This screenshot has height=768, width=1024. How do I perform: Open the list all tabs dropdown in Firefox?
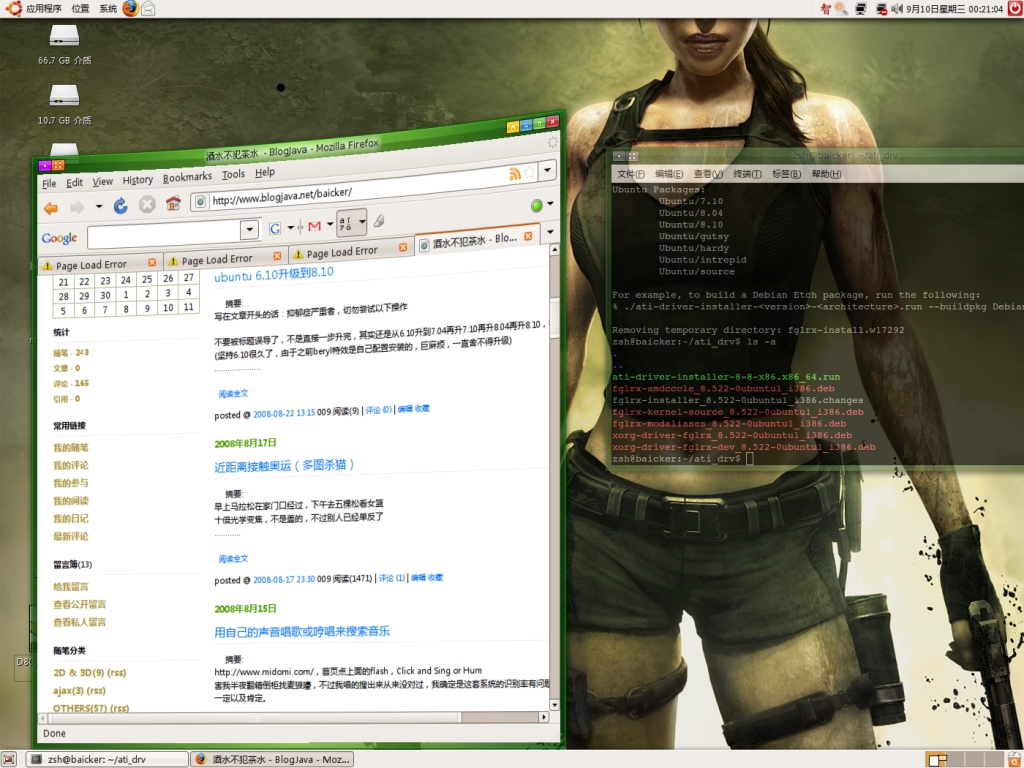550,231
